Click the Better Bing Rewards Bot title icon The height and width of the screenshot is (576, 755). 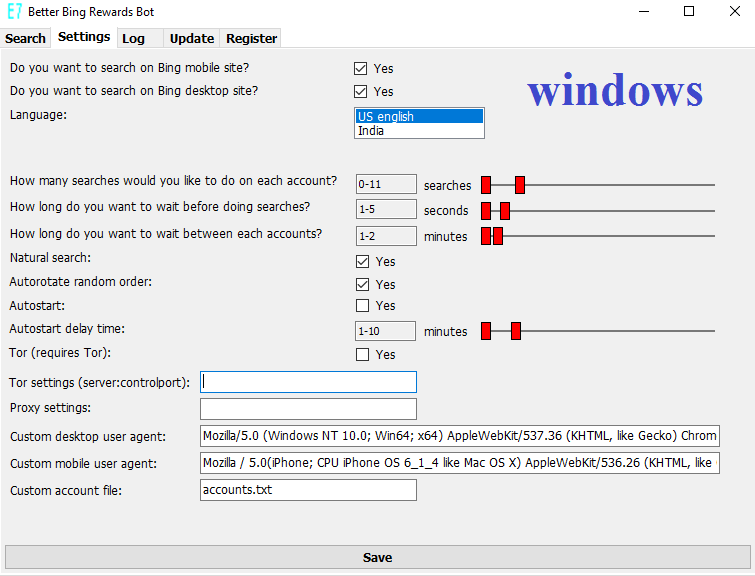click(14, 12)
